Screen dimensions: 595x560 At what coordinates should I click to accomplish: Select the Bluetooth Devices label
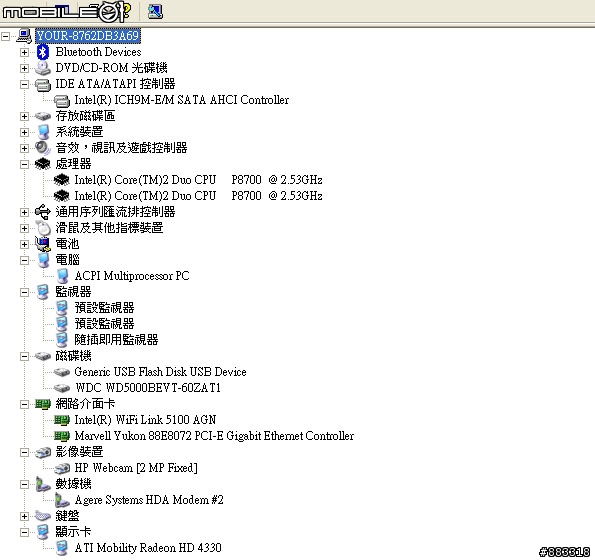pyautogui.click(x=98, y=52)
